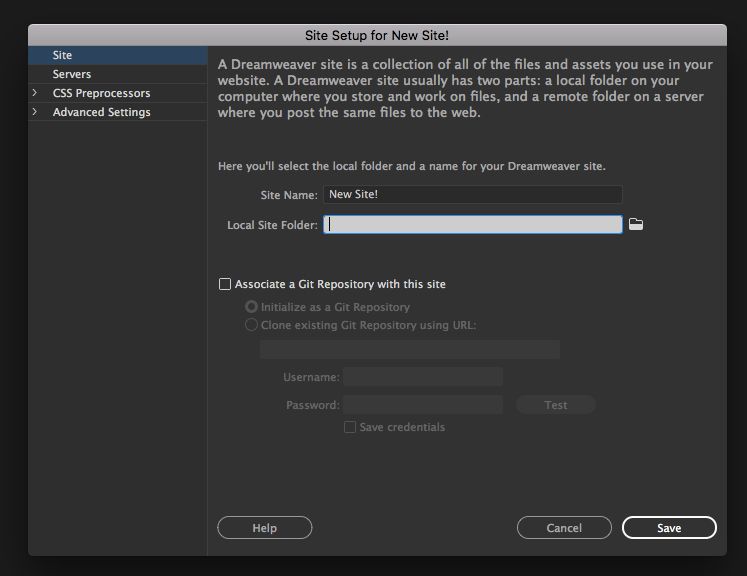This screenshot has height=576, width=747.
Task: Select Advanced Settings in the sidebar
Action: click(x=101, y=112)
